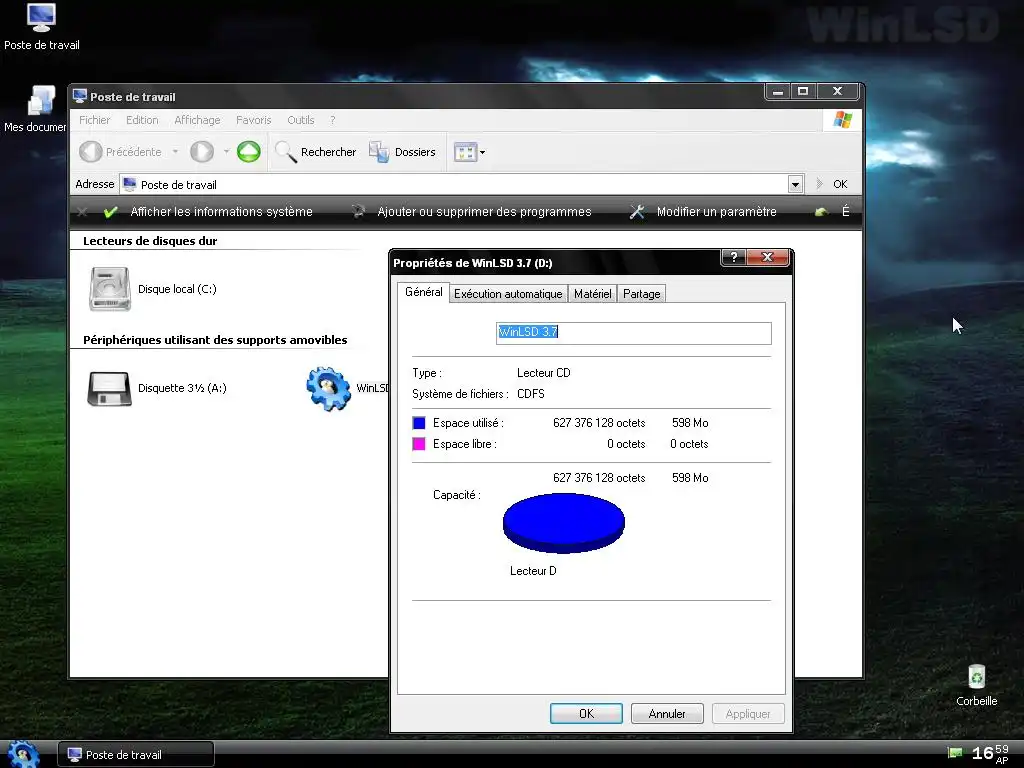Image resolution: width=1024 pixels, height=768 pixels.
Task: Click the add/remove programs icon
Action: pos(358,212)
